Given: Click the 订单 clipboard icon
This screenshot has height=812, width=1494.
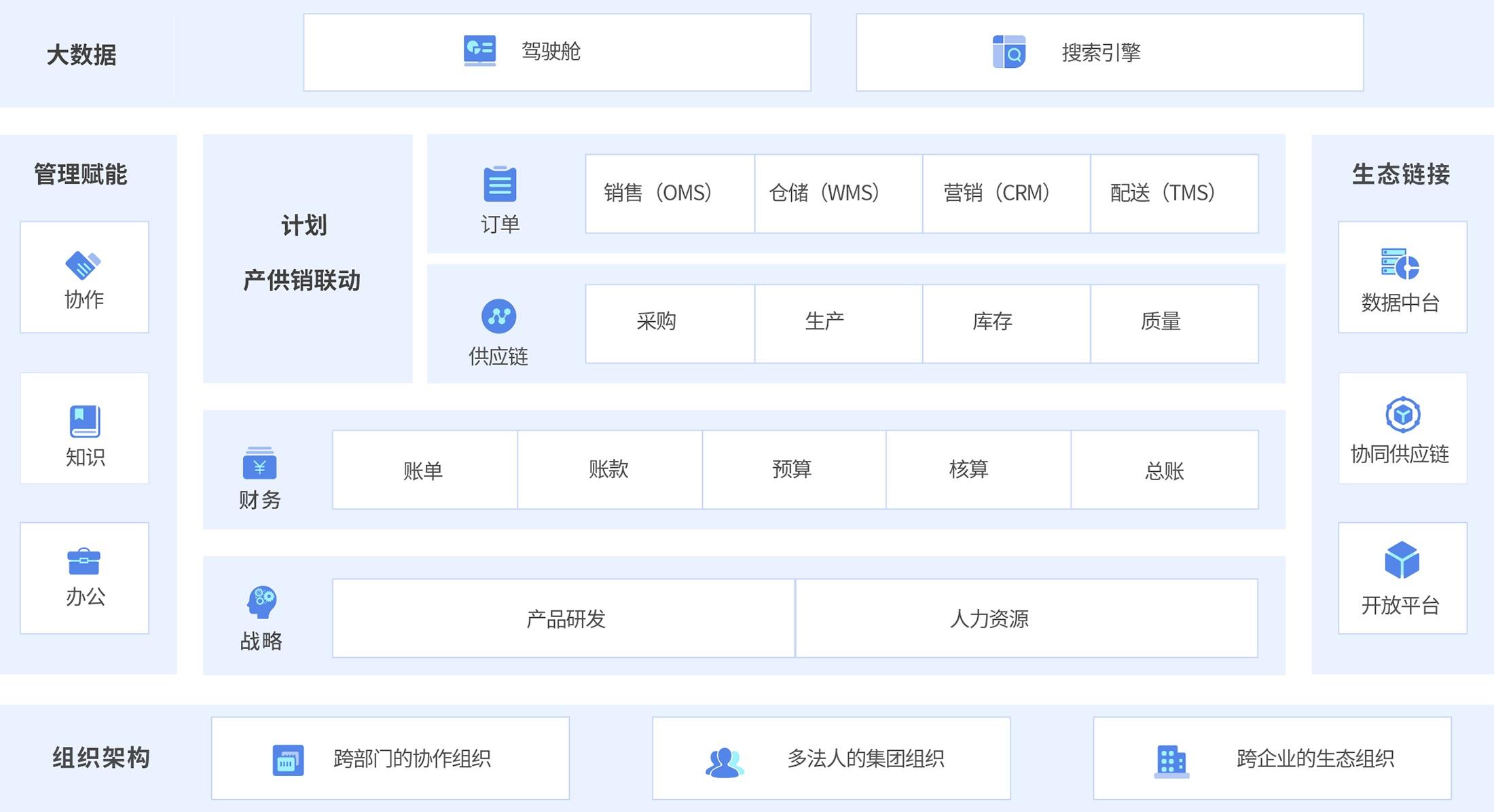Looking at the screenshot, I should click(x=499, y=183).
